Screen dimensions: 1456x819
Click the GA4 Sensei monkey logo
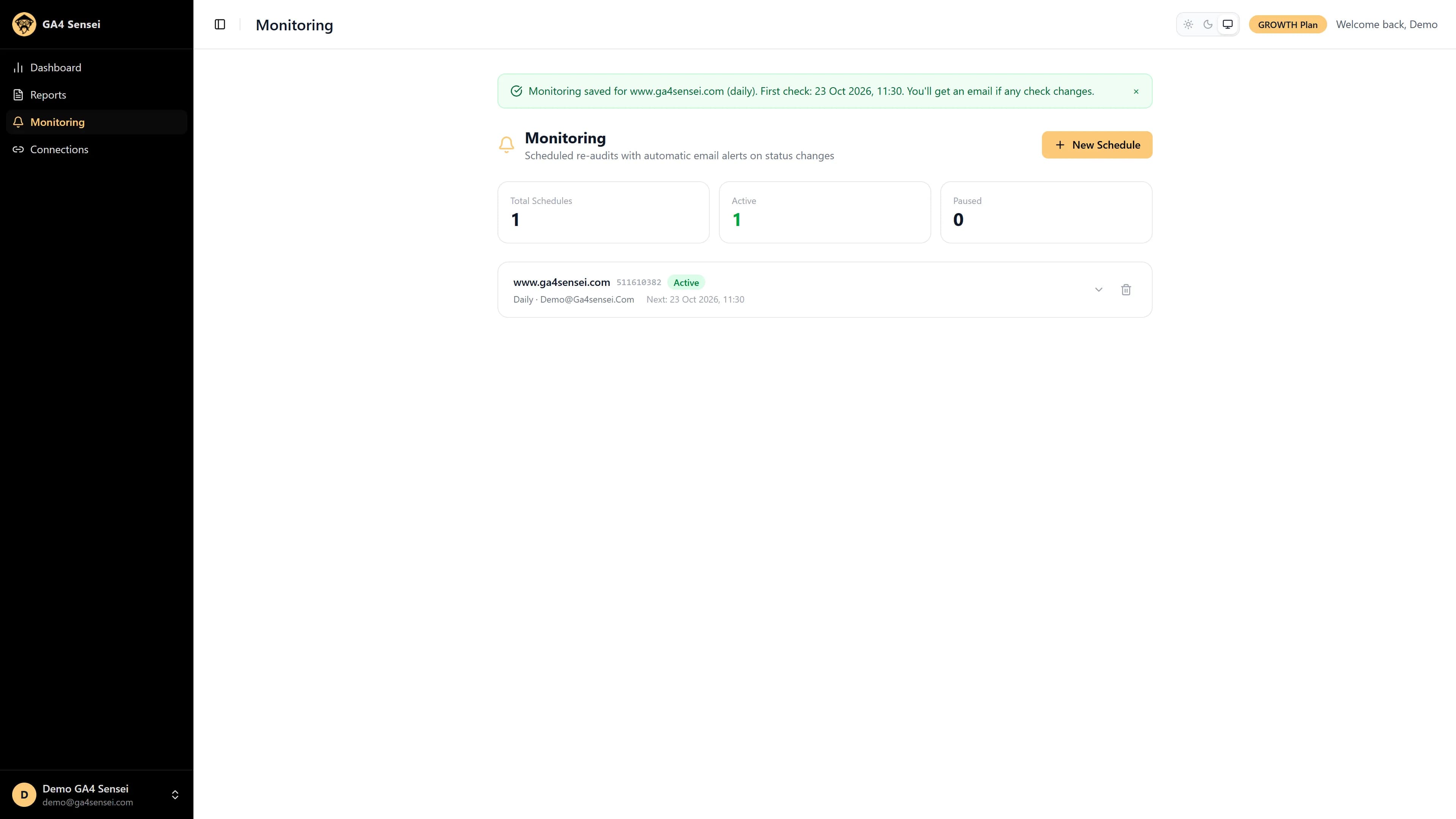click(x=24, y=24)
